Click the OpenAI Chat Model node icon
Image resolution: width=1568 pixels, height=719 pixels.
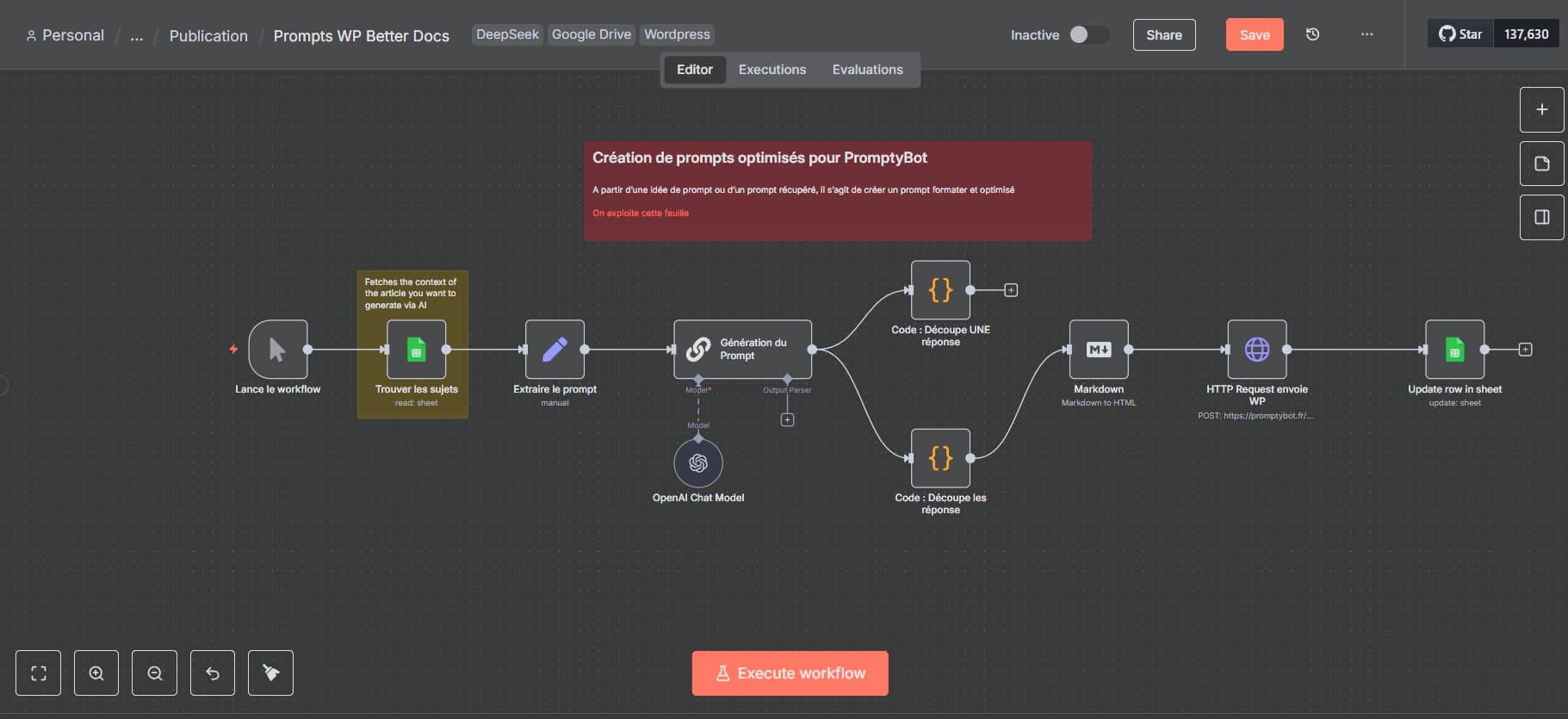697,463
